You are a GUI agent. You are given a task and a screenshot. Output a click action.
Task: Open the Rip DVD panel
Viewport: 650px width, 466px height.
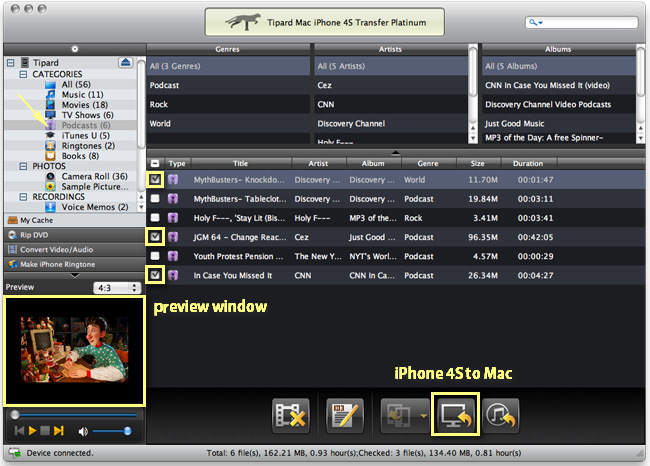(75, 235)
